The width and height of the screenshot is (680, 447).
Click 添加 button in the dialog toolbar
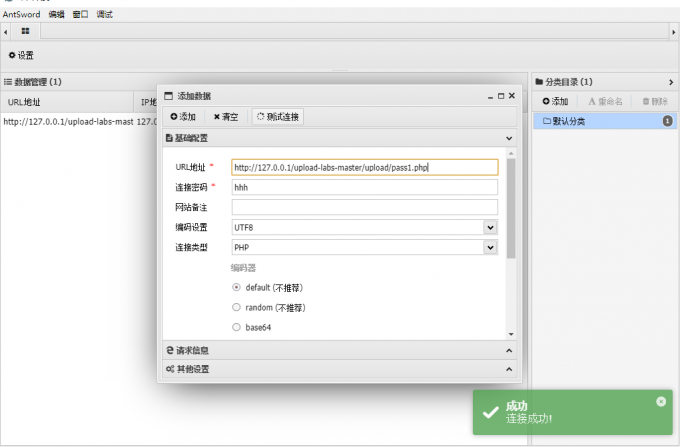tap(183, 117)
